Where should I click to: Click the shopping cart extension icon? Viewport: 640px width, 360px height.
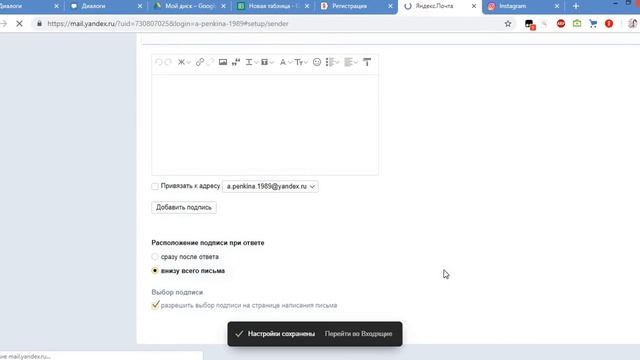[593, 24]
